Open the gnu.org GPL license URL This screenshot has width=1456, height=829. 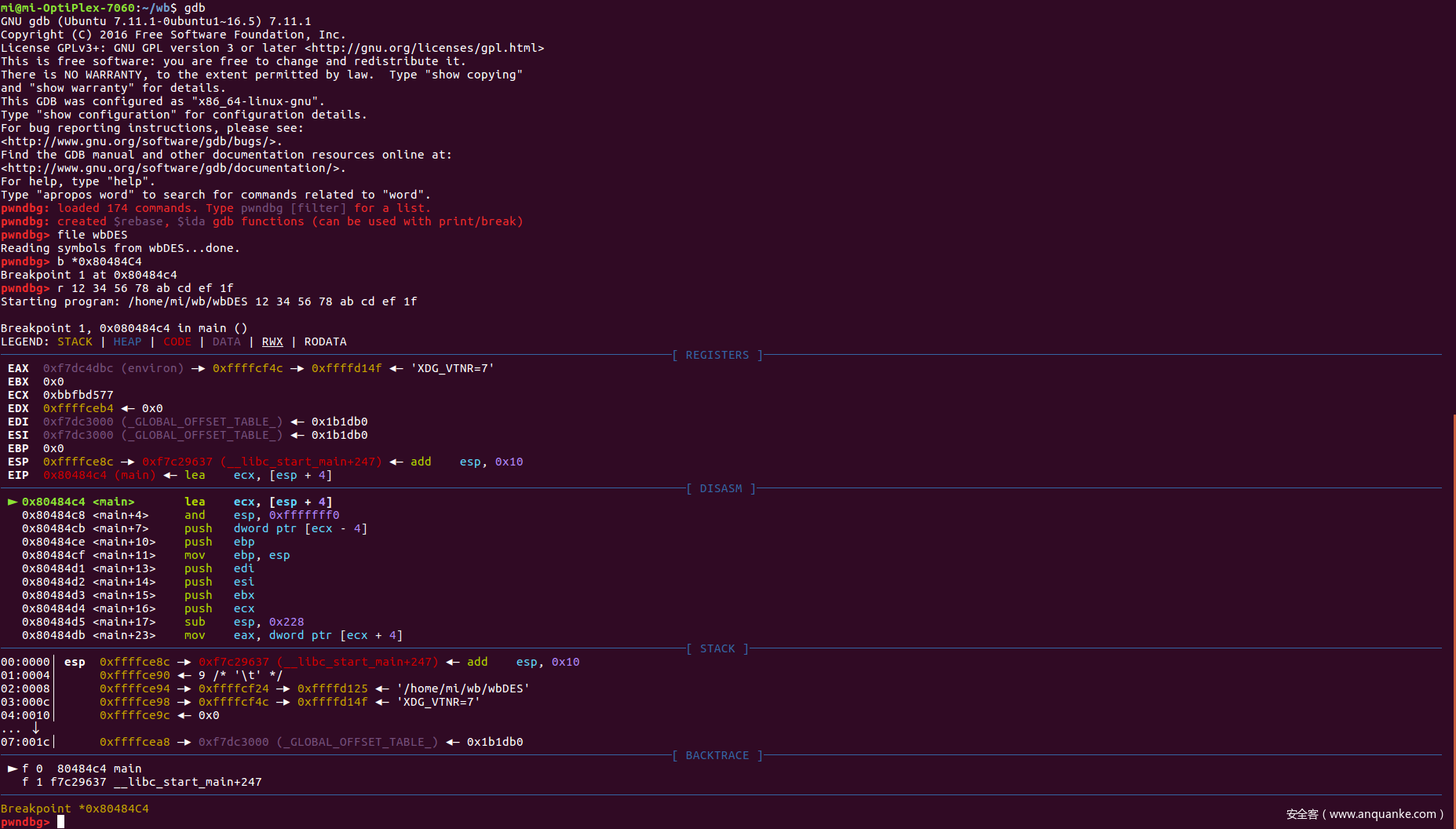tap(424, 48)
